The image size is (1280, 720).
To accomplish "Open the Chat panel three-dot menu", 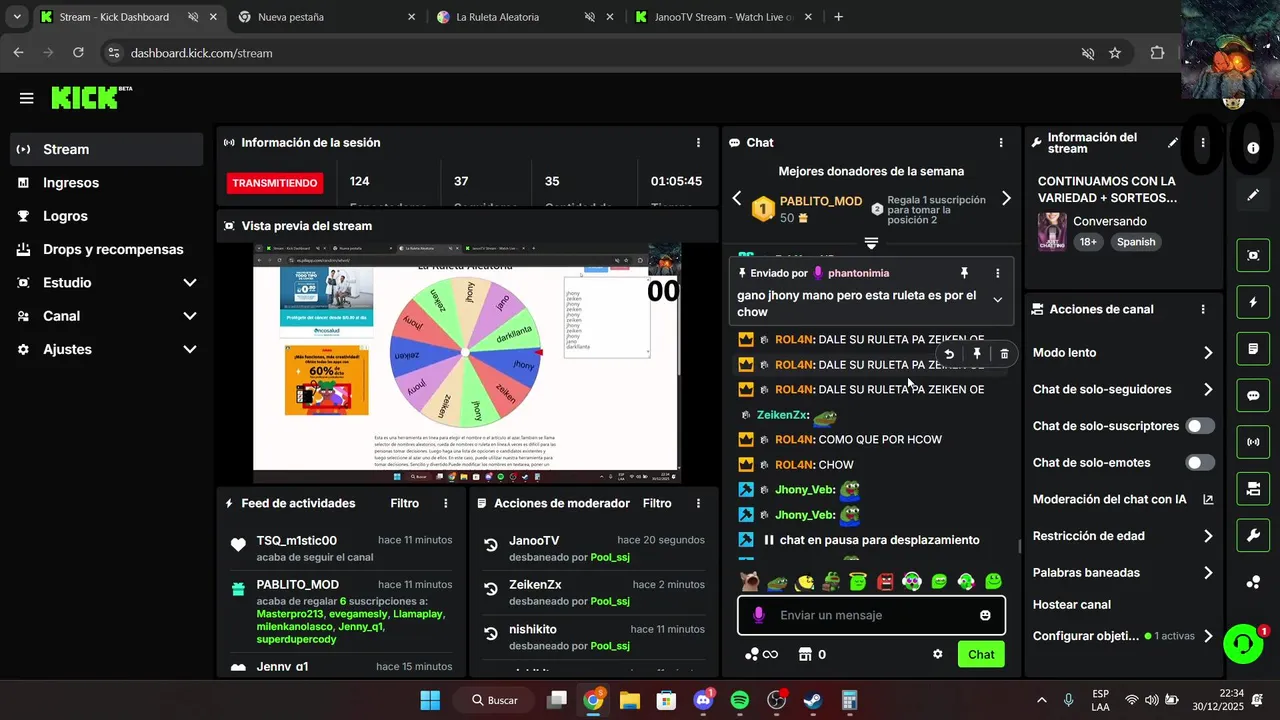I will [1001, 143].
